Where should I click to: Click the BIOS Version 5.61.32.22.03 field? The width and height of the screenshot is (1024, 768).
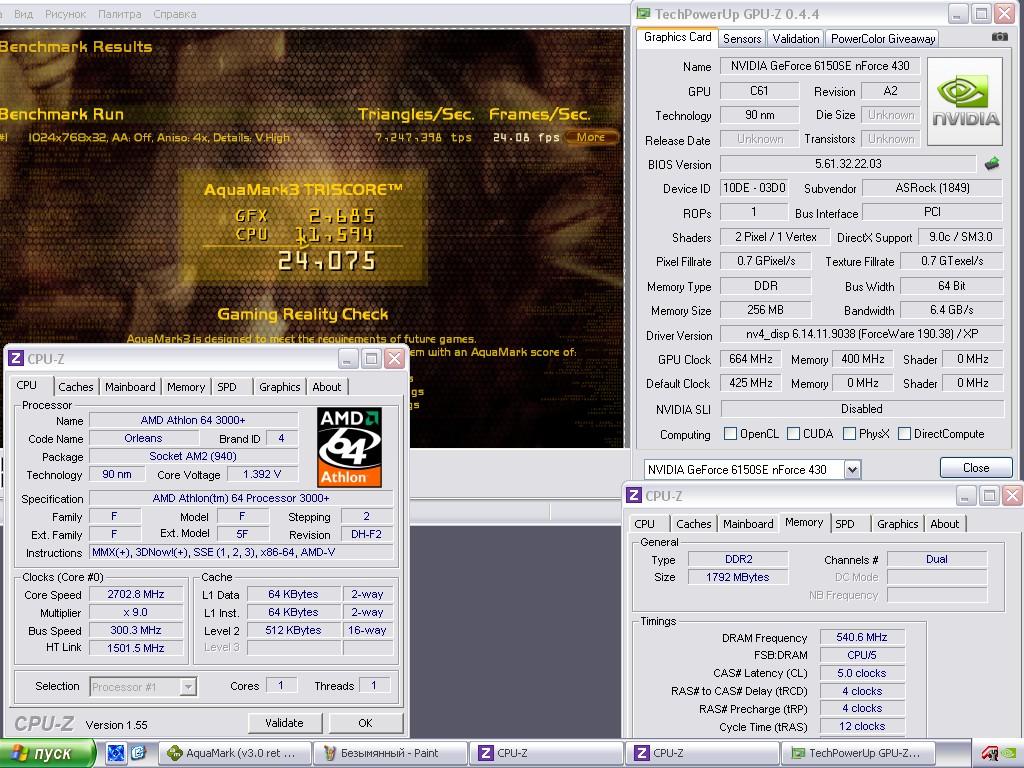click(848, 164)
